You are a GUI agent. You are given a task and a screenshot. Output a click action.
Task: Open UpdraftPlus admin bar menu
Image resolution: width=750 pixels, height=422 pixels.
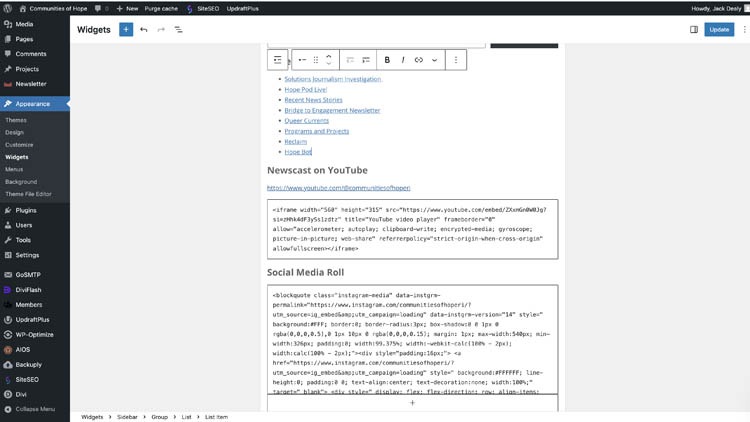(243, 8)
